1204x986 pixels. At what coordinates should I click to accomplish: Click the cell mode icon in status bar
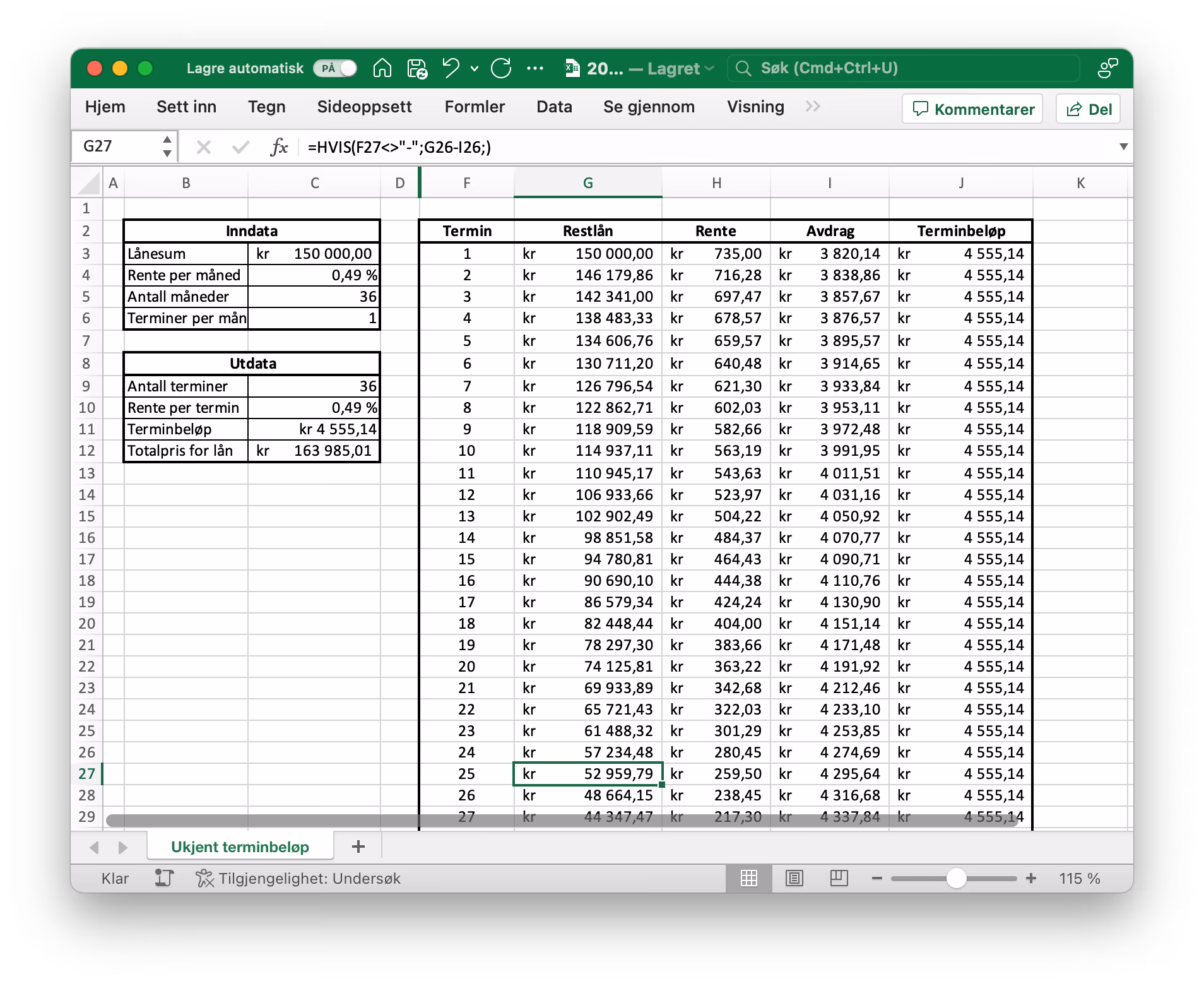click(164, 878)
